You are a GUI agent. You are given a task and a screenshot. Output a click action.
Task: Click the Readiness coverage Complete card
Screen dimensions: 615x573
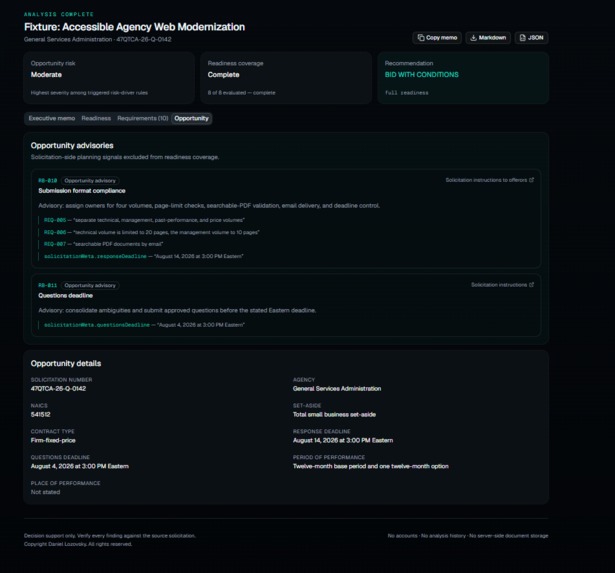[286, 78]
